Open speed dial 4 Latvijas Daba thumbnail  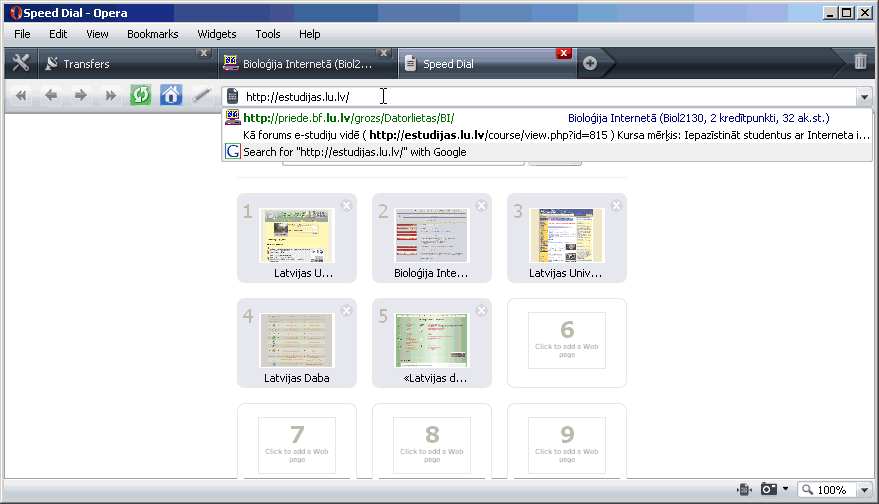click(x=297, y=340)
